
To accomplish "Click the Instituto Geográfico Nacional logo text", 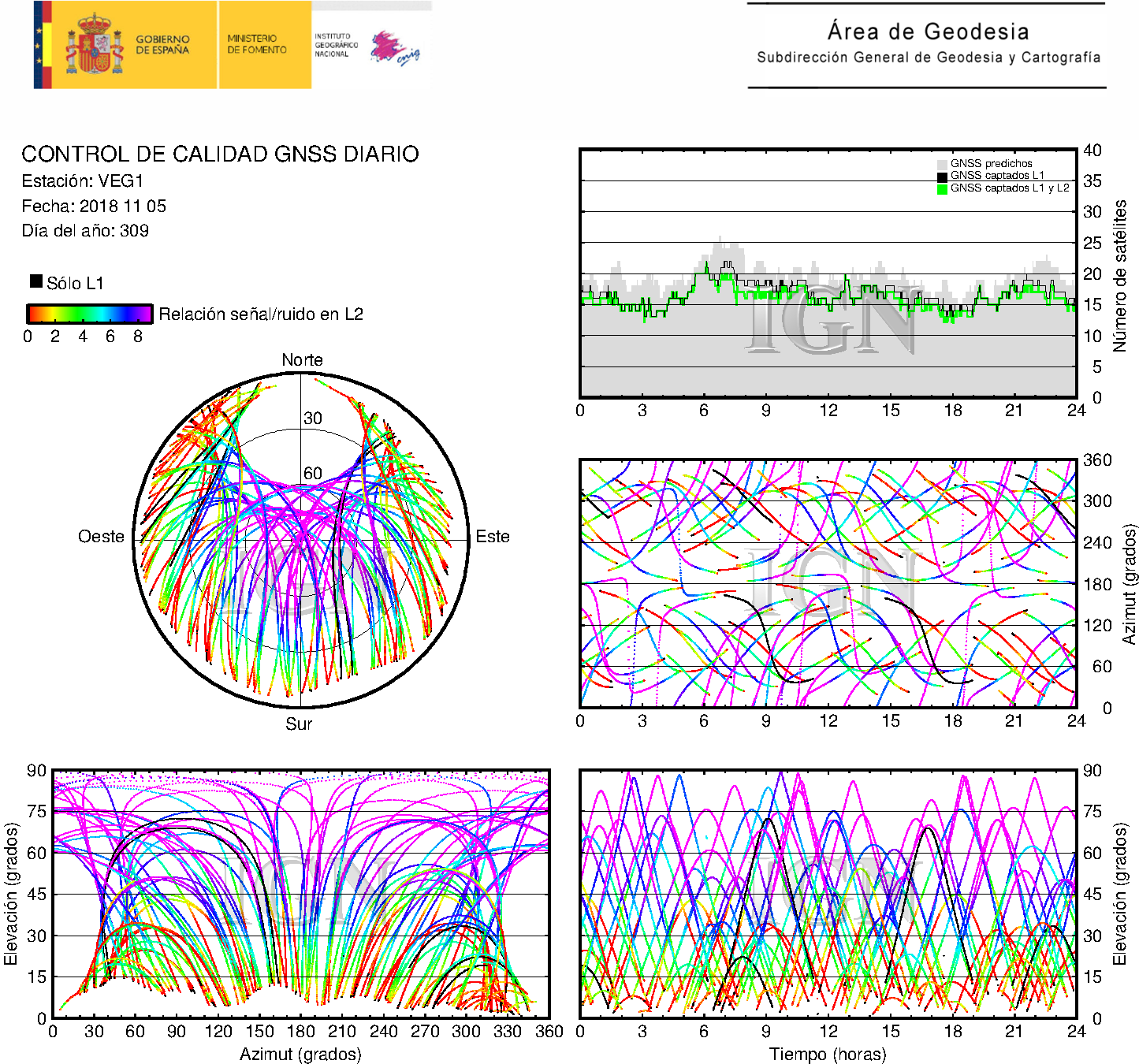I will coord(336,45).
